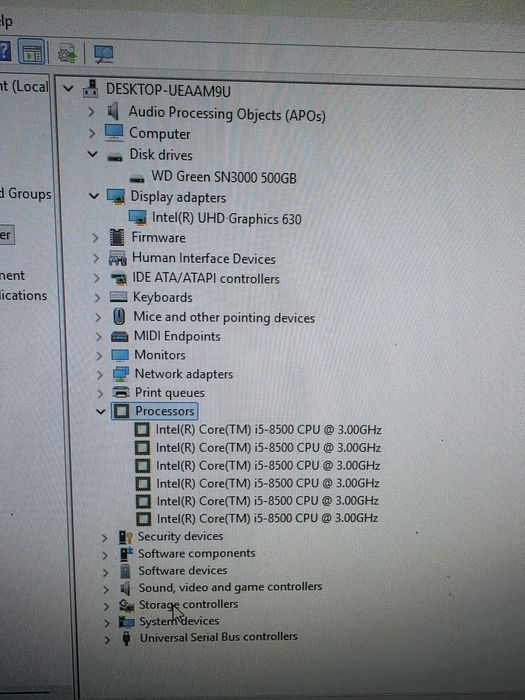525x700 pixels.
Task: Collapse the DESKTOP-UEAAM9U root node
Action: [x=68, y=88]
